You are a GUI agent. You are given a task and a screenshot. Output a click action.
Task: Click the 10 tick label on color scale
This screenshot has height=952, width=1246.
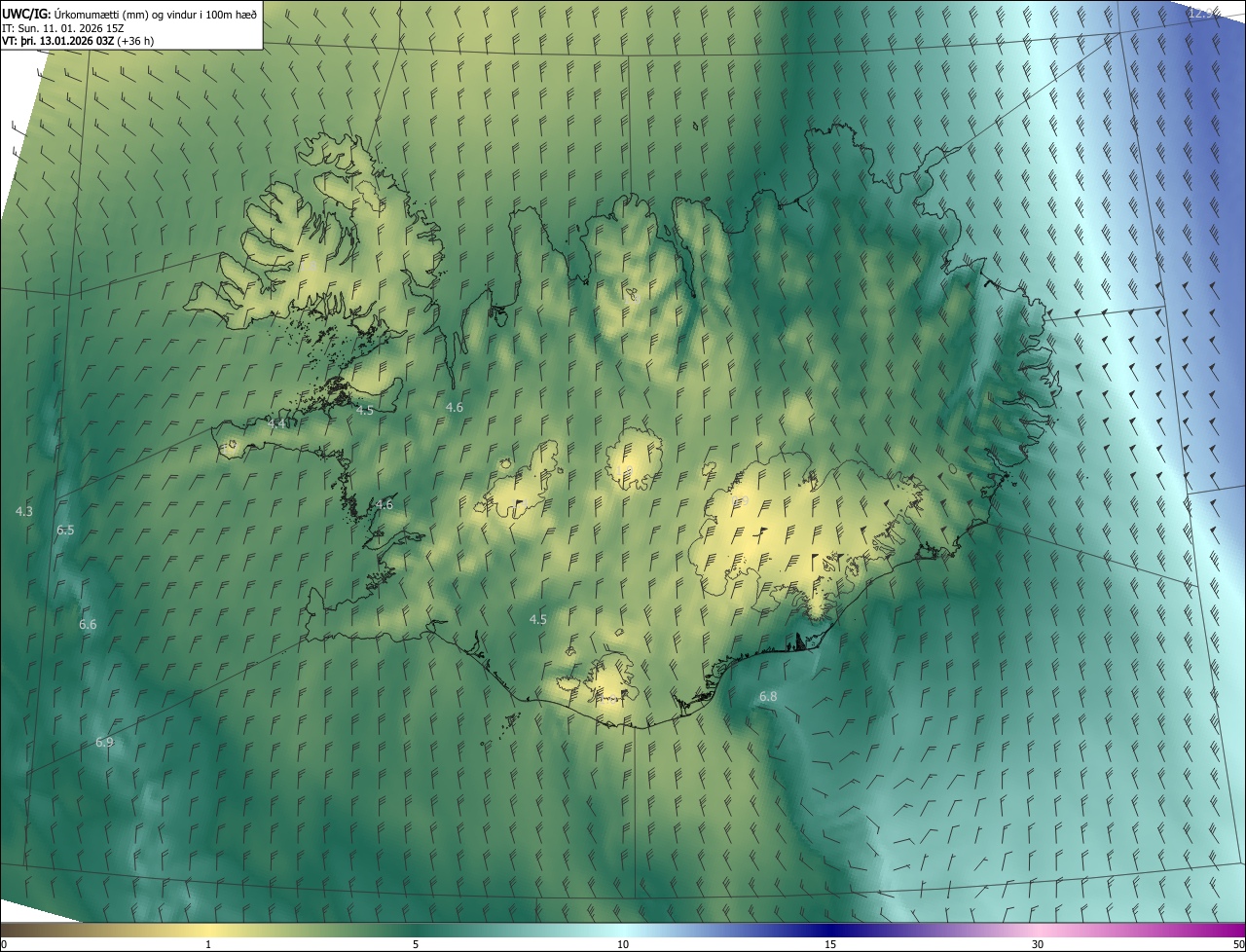pos(623,945)
